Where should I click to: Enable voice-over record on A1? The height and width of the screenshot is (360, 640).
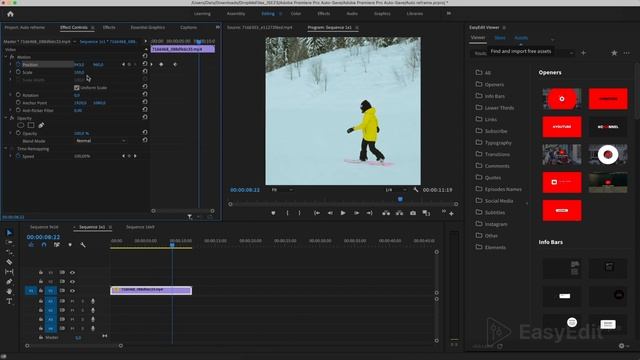pyautogui.click(x=93, y=301)
